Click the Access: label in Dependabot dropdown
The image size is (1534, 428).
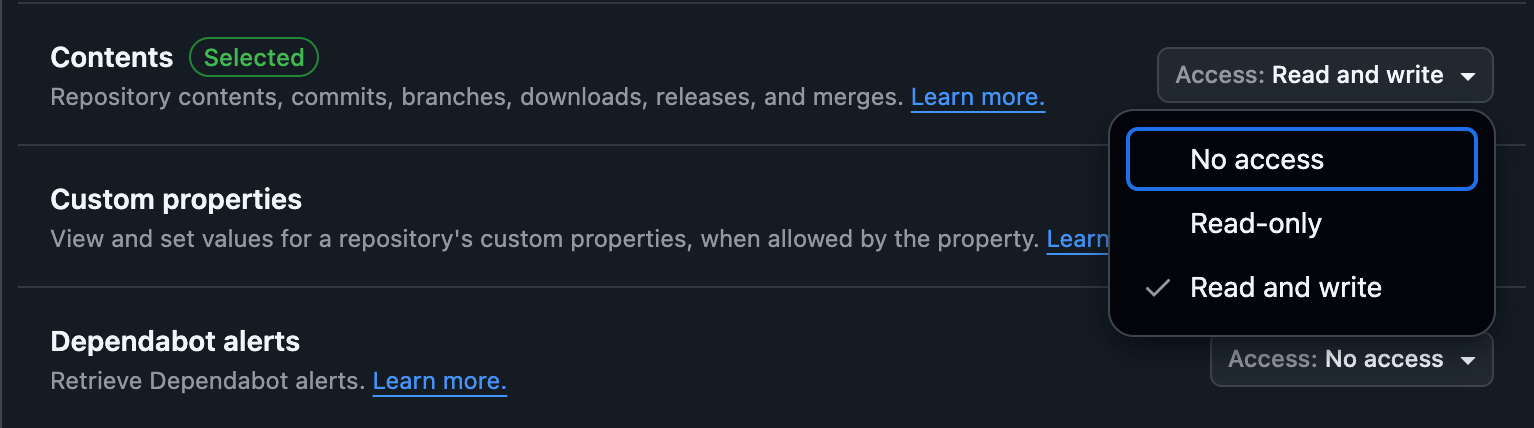(1272, 359)
